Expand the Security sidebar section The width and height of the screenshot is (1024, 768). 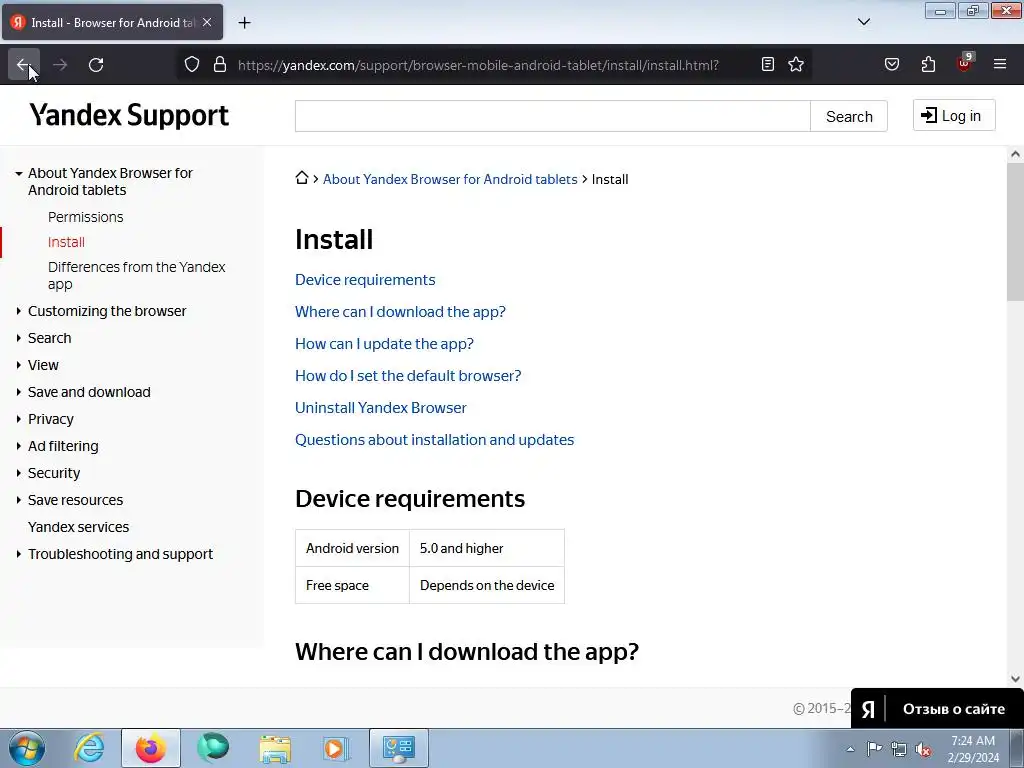(19, 473)
